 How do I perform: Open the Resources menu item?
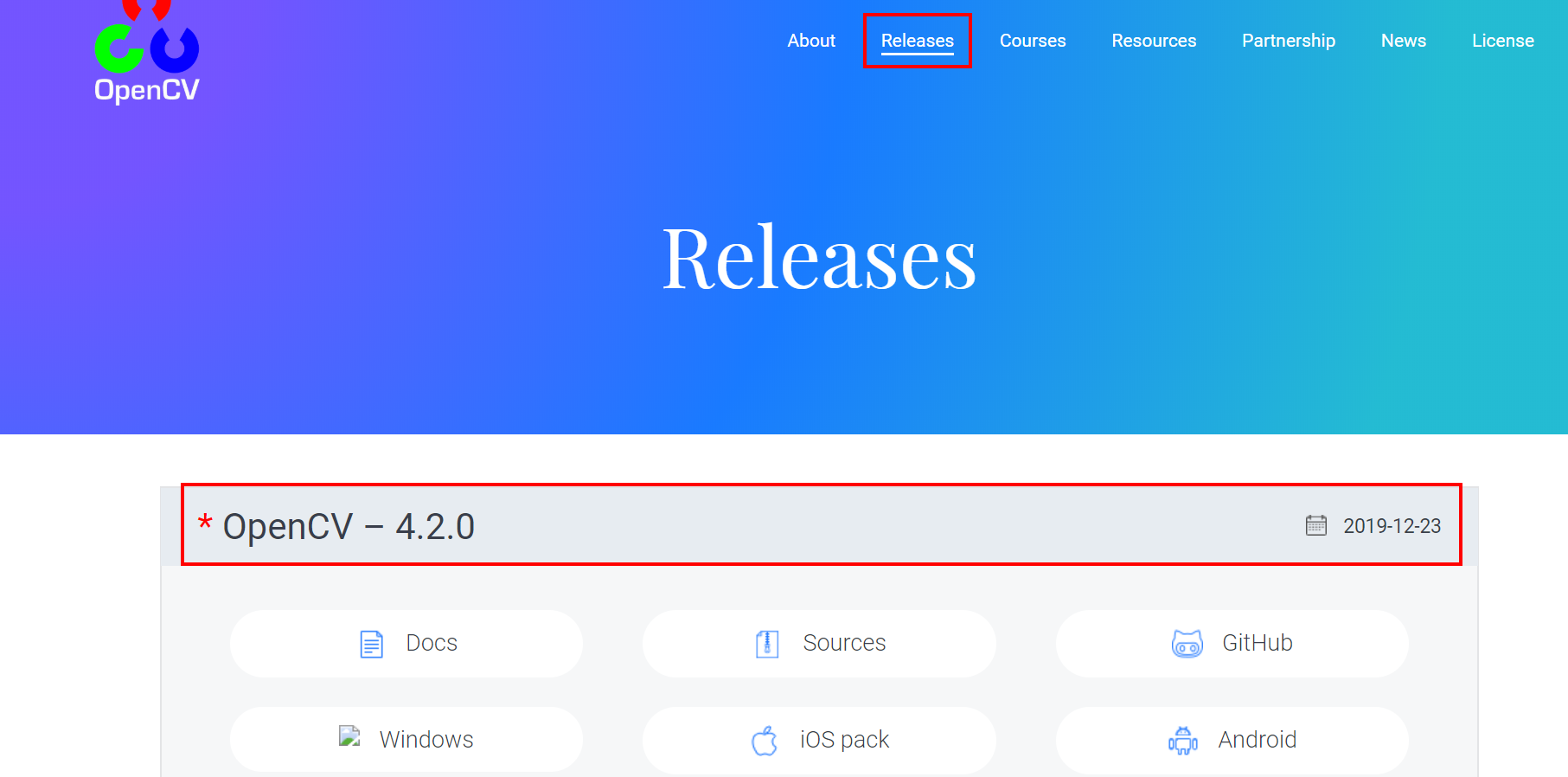tap(1154, 41)
